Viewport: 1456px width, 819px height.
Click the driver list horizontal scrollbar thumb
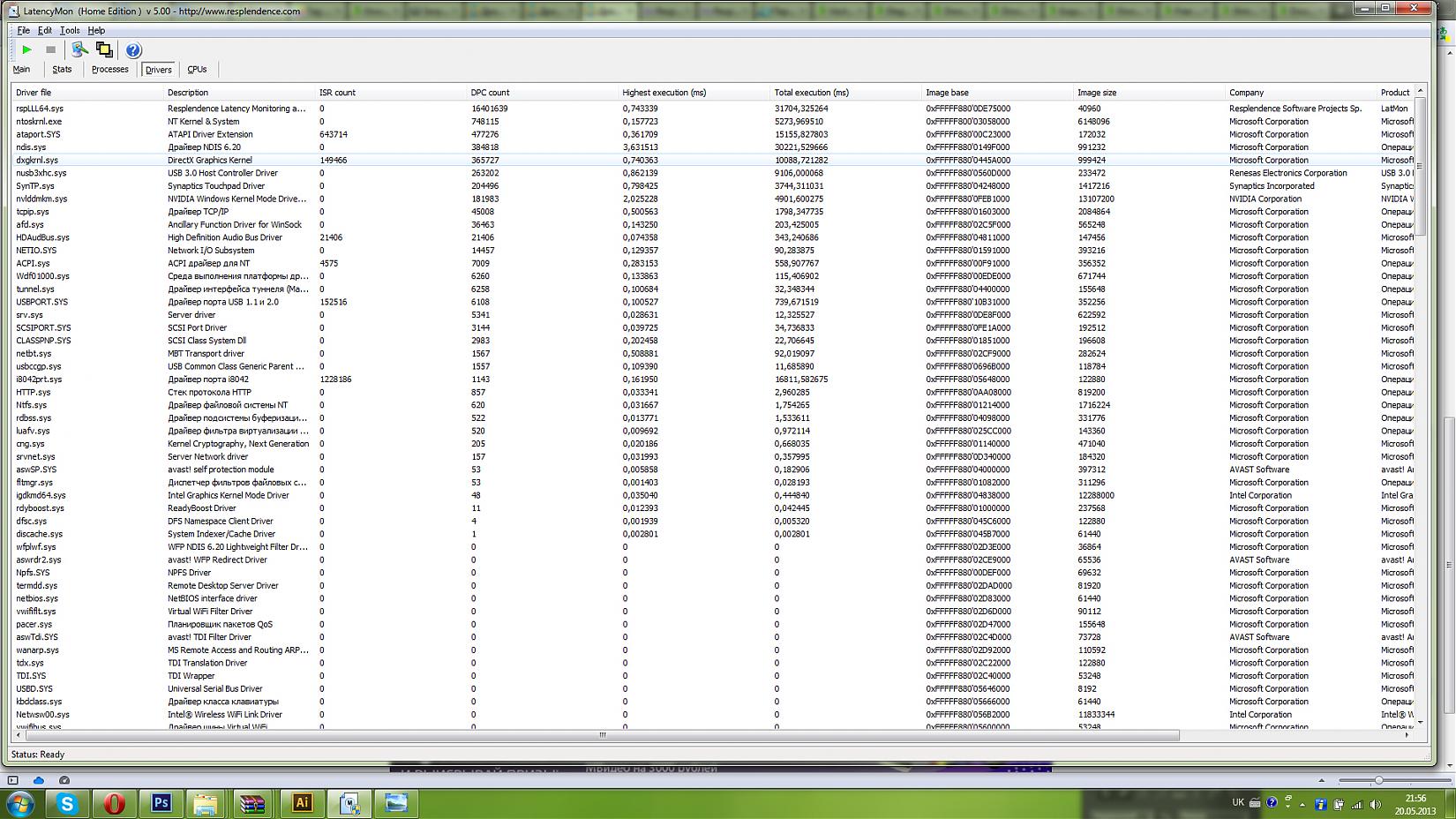pos(603,735)
